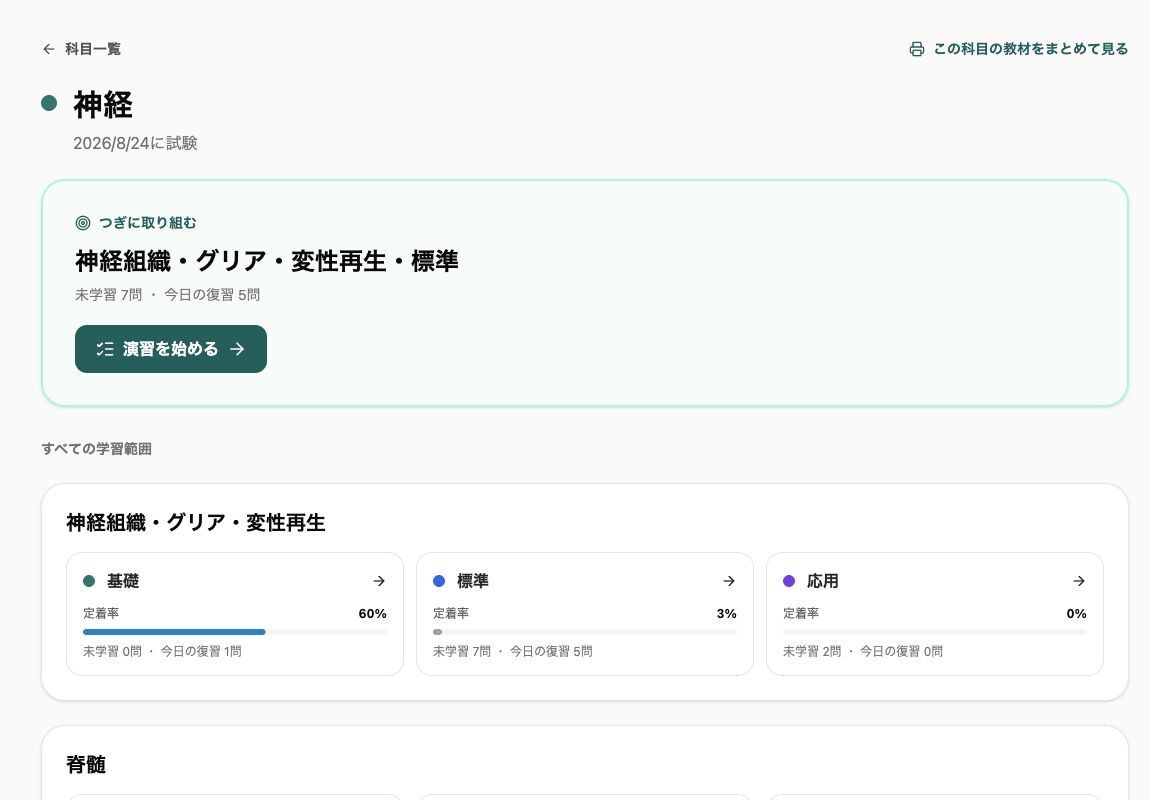Click the green dot beside 基礎
The width and height of the screenshot is (1150, 800).
[89, 581]
